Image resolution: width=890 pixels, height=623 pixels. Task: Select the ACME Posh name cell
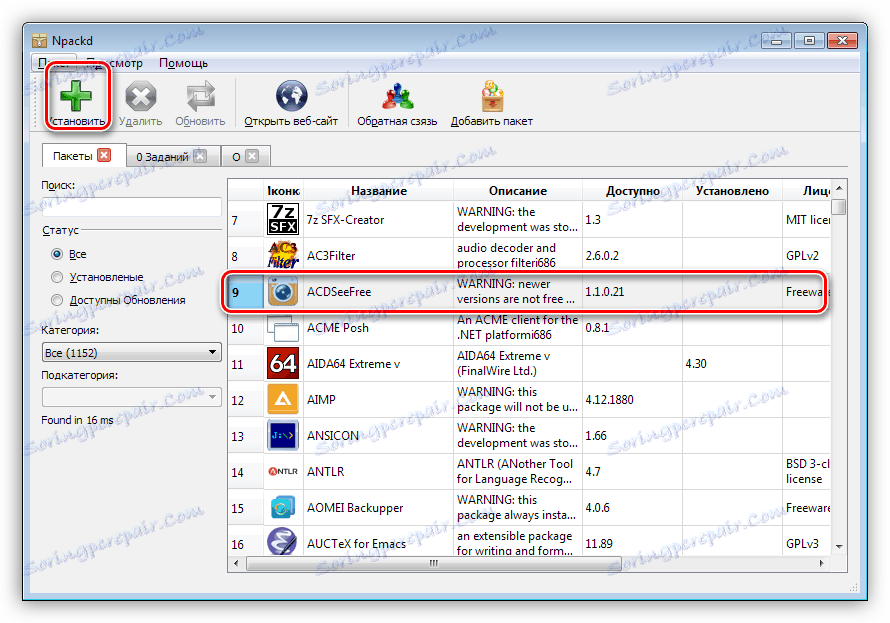coord(378,327)
